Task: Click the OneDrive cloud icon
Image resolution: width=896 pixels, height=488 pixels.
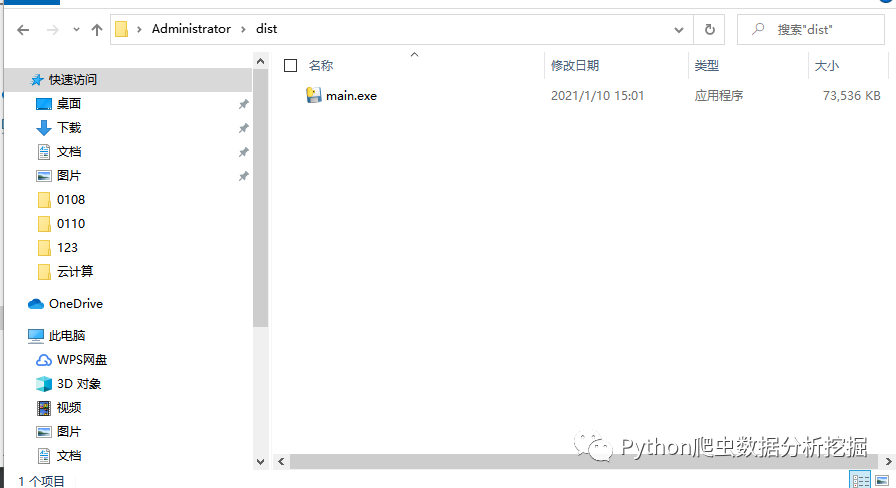Action: pos(36,304)
